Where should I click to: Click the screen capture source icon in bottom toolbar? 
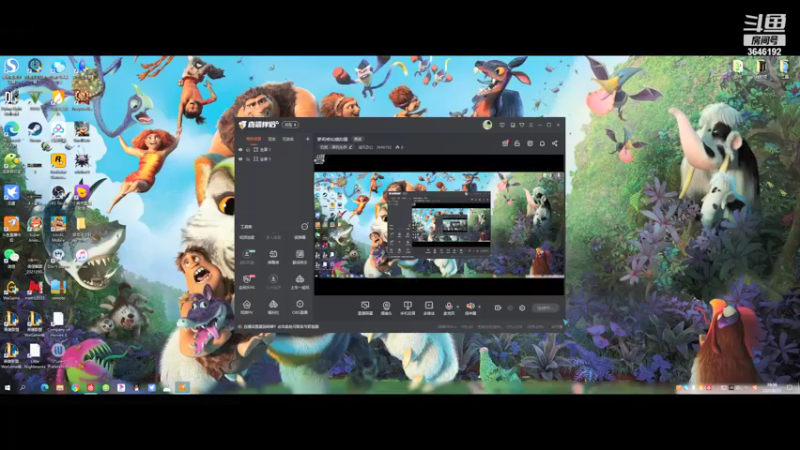tap(365, 307)
